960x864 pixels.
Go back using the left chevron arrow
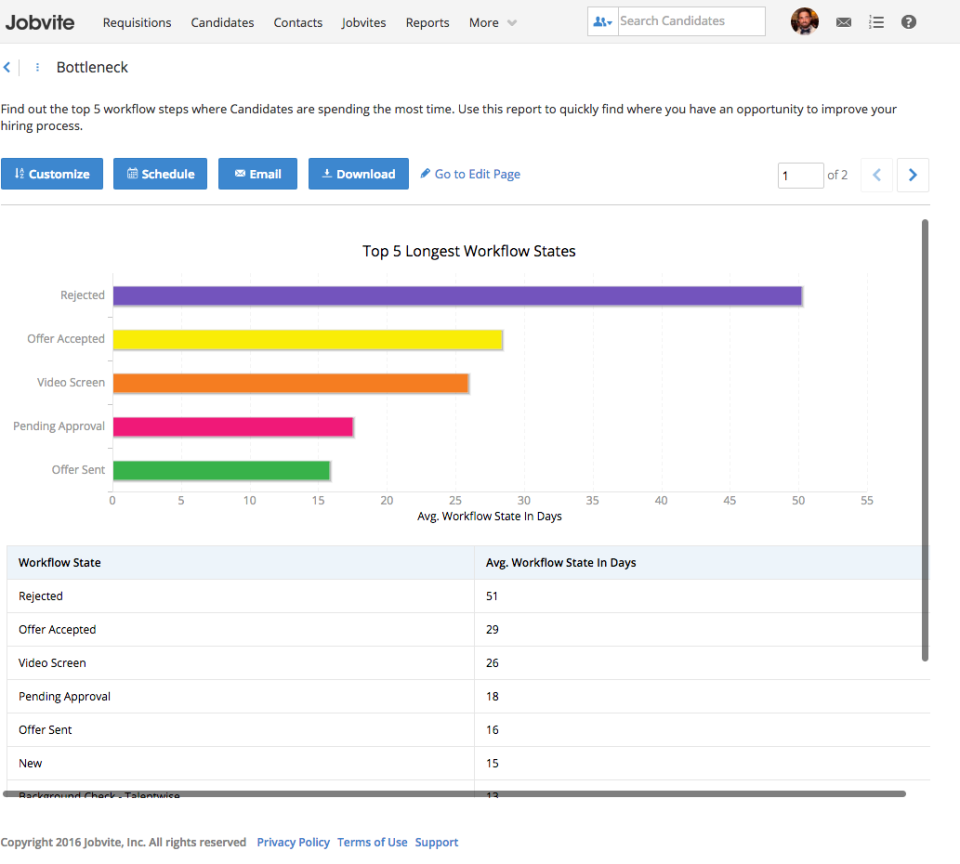coord(9,67)
